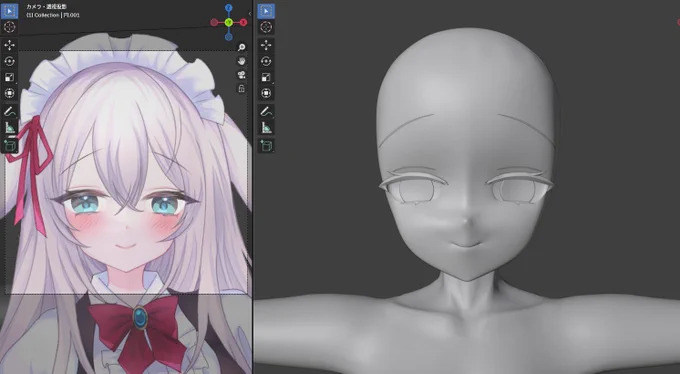This screenshot has width=680, height=374.
Task: Select the Select Box tool in right viewport
Action: (x=266, y=11)
